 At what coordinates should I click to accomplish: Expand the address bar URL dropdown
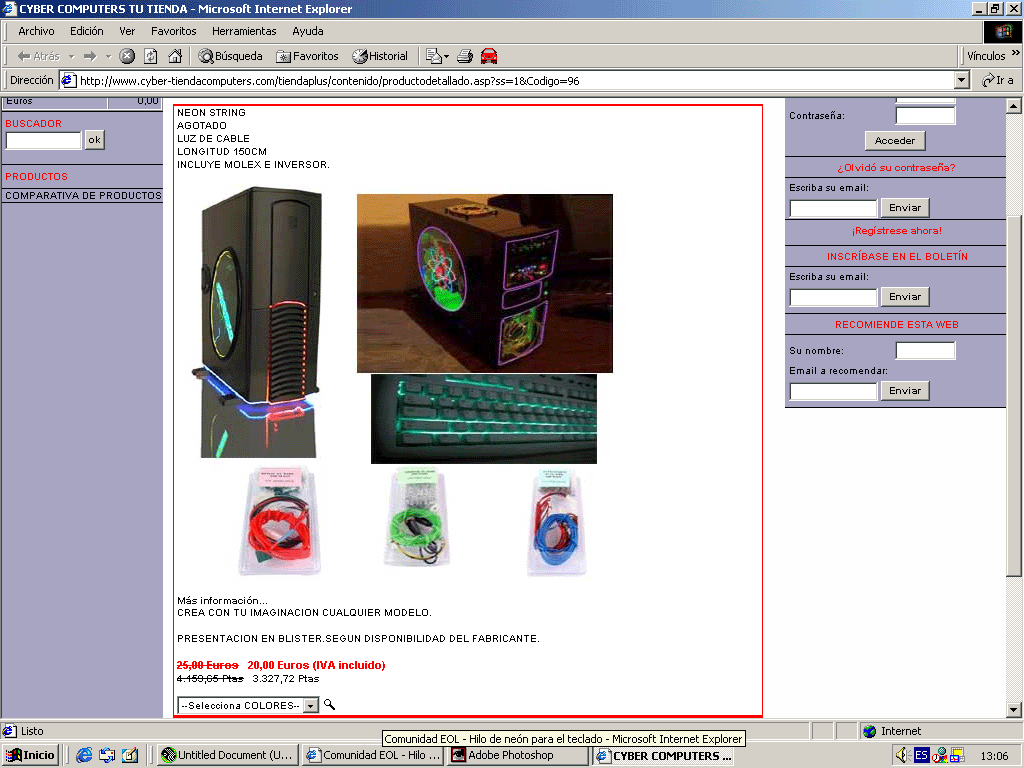tap(962, 80)
